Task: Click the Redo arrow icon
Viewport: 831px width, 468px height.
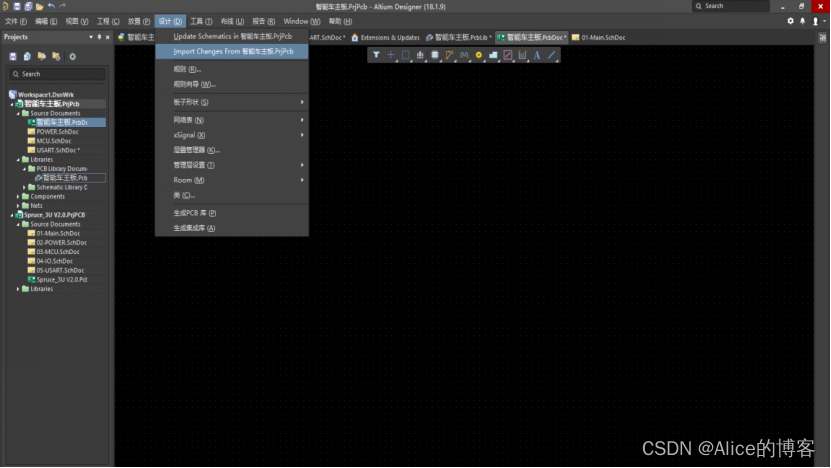Action: [63, 6]
